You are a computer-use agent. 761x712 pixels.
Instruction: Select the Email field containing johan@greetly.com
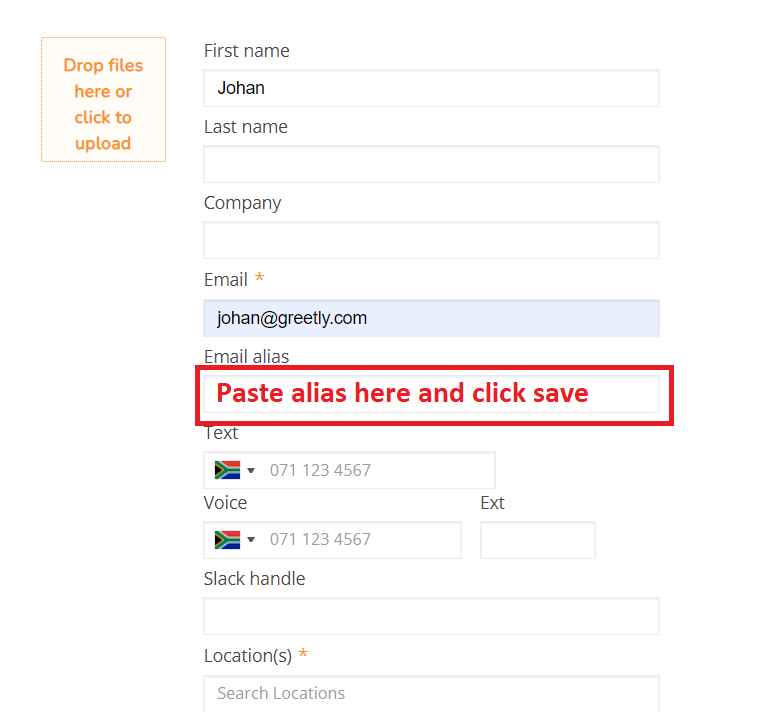(x=431, y=318)
